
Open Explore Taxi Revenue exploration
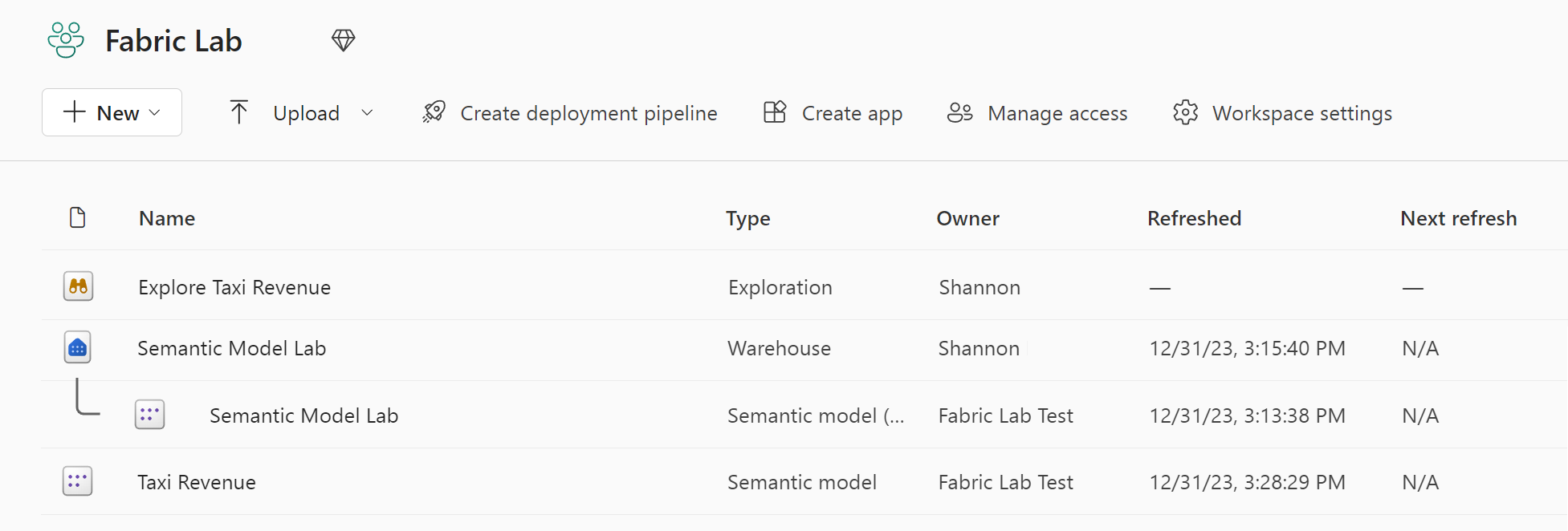[234, 287]
